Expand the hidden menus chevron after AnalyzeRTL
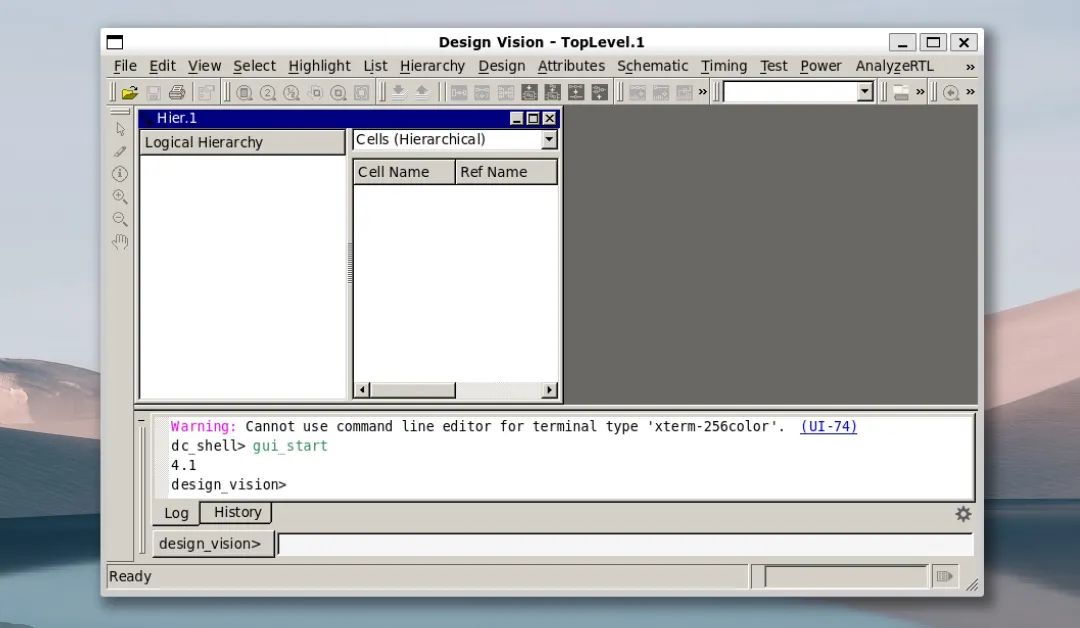Viewport: 1080px width, 628px height. [970, 67]
